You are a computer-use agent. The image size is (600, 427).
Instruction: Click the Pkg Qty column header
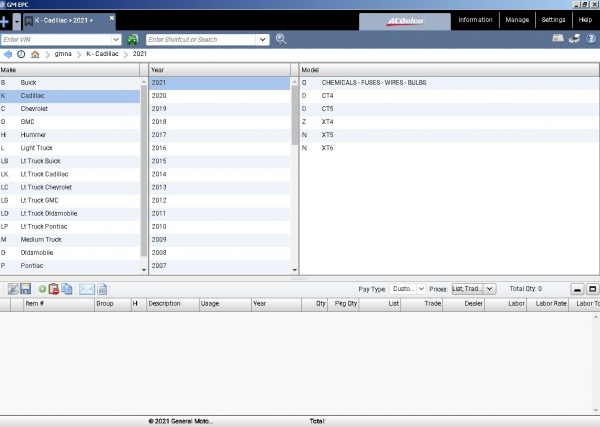[343, 304]
